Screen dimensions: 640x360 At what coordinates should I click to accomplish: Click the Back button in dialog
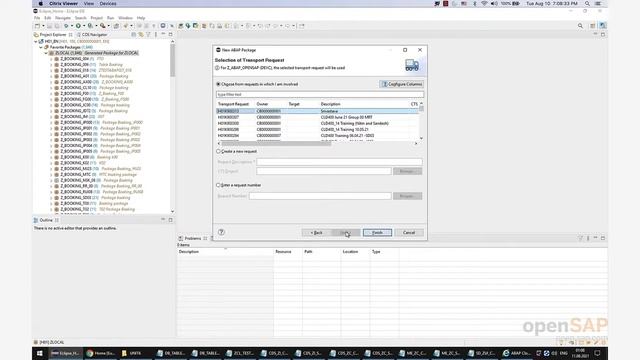tap(316, 233)
